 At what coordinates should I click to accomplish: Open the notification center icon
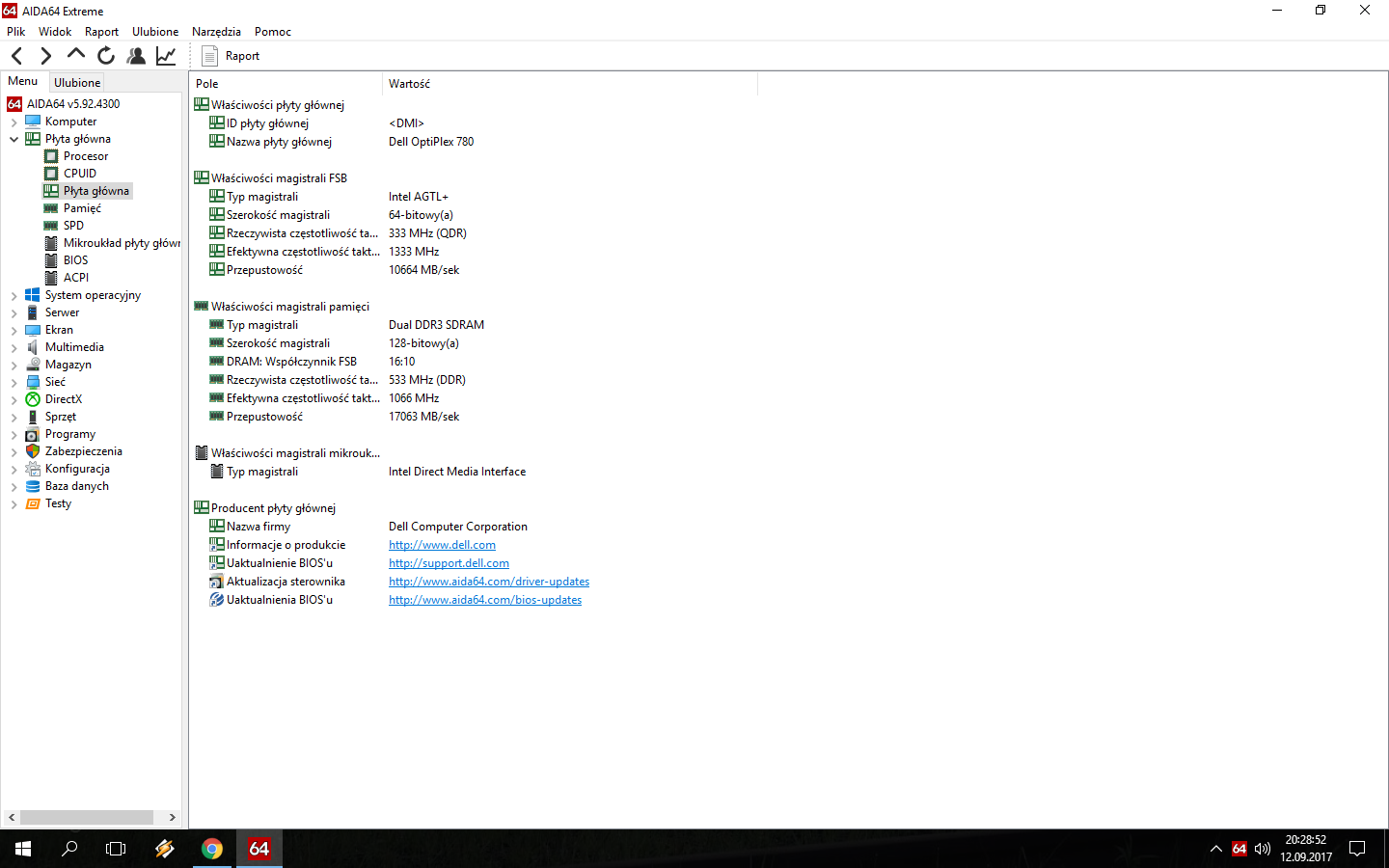click(1357, 849)
